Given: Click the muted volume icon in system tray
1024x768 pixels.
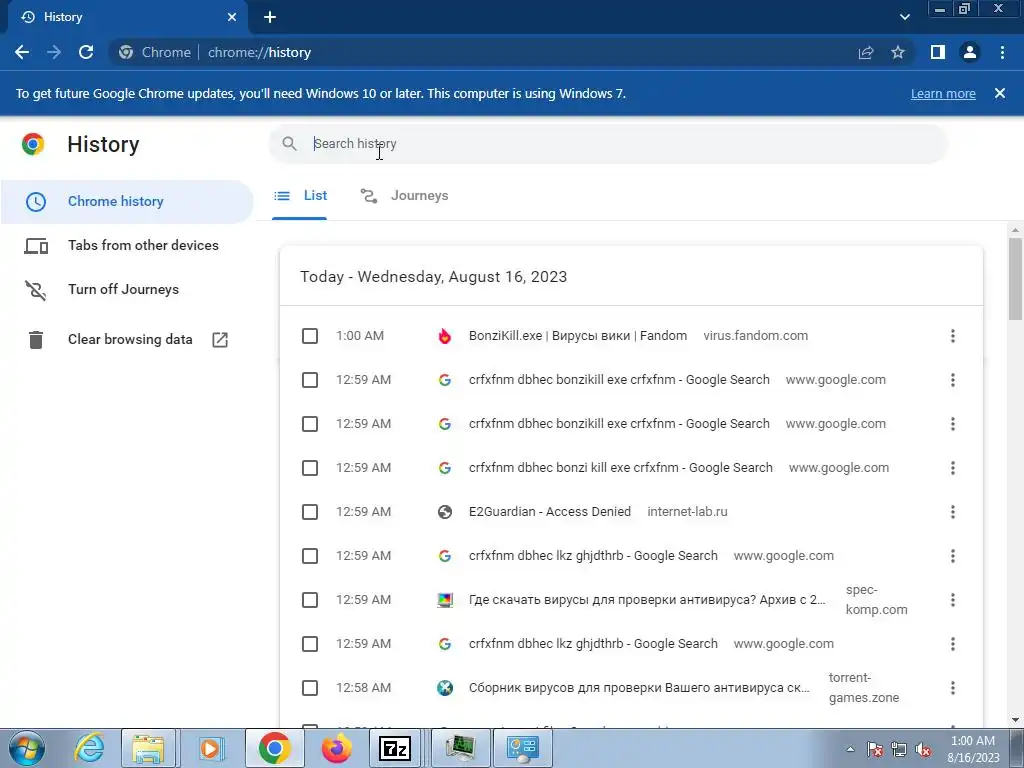Looking at the screenshot, I should pyautogui.click(x=923, y=750).
